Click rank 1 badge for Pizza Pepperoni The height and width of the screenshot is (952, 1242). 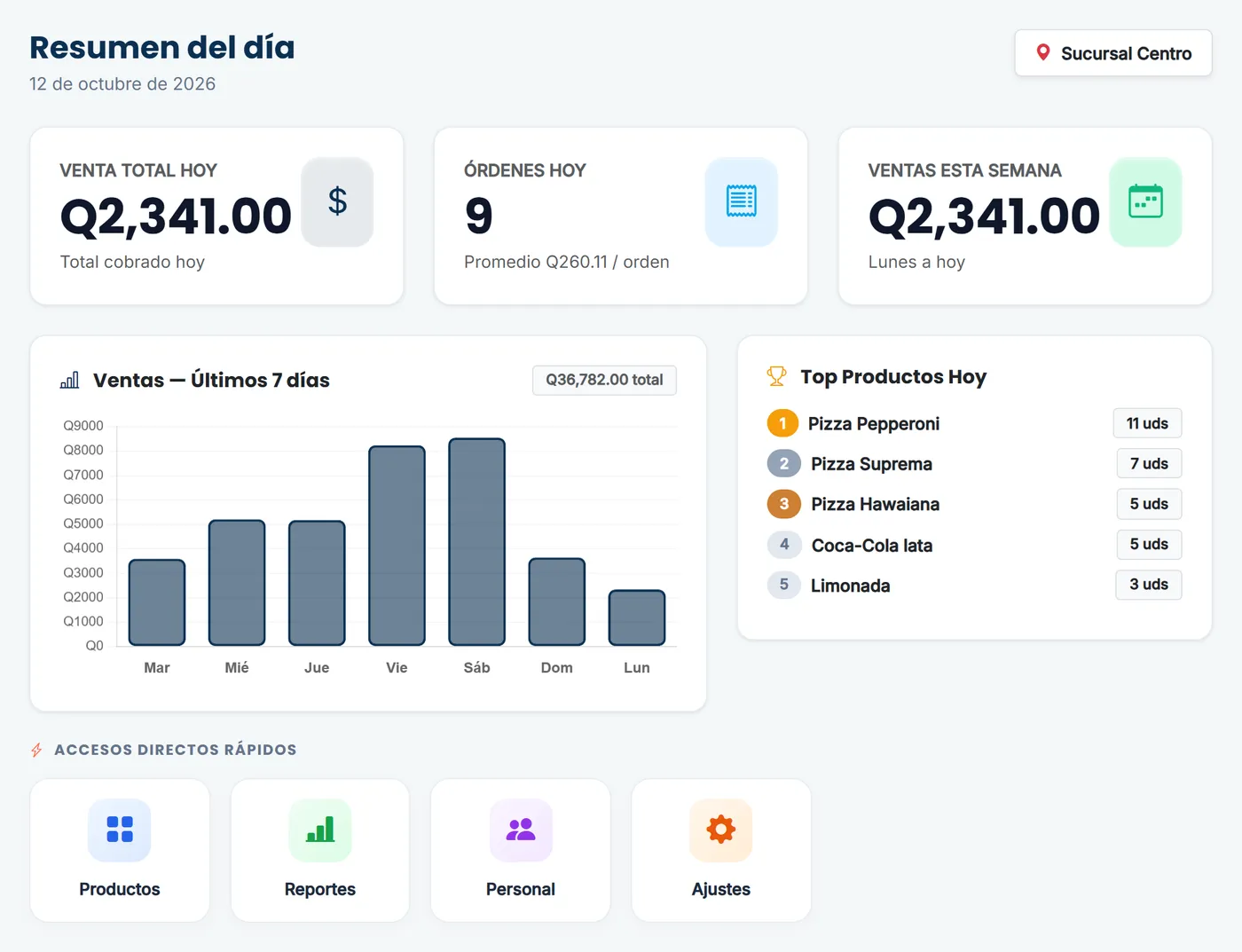783,423
